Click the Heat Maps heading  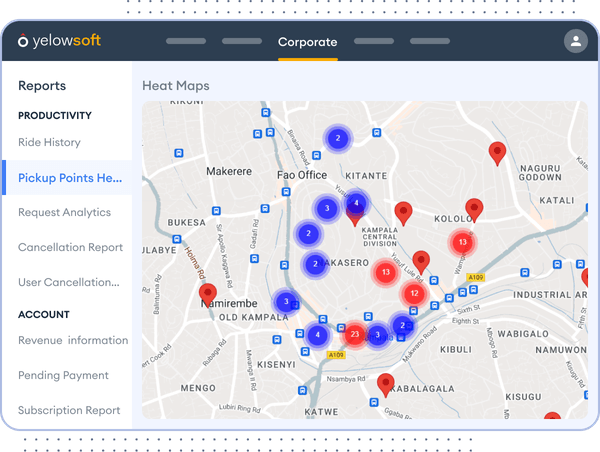pyautogui.click(x=176, y=86)
